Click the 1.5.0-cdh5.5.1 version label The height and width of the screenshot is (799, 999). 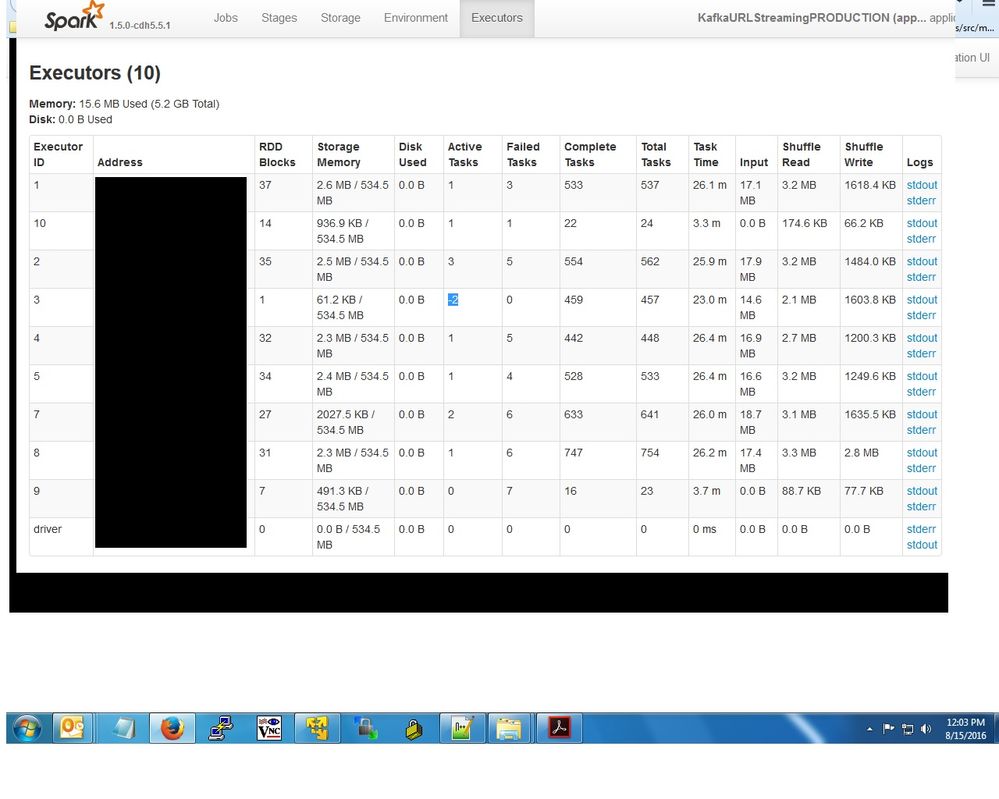(140, 25)
